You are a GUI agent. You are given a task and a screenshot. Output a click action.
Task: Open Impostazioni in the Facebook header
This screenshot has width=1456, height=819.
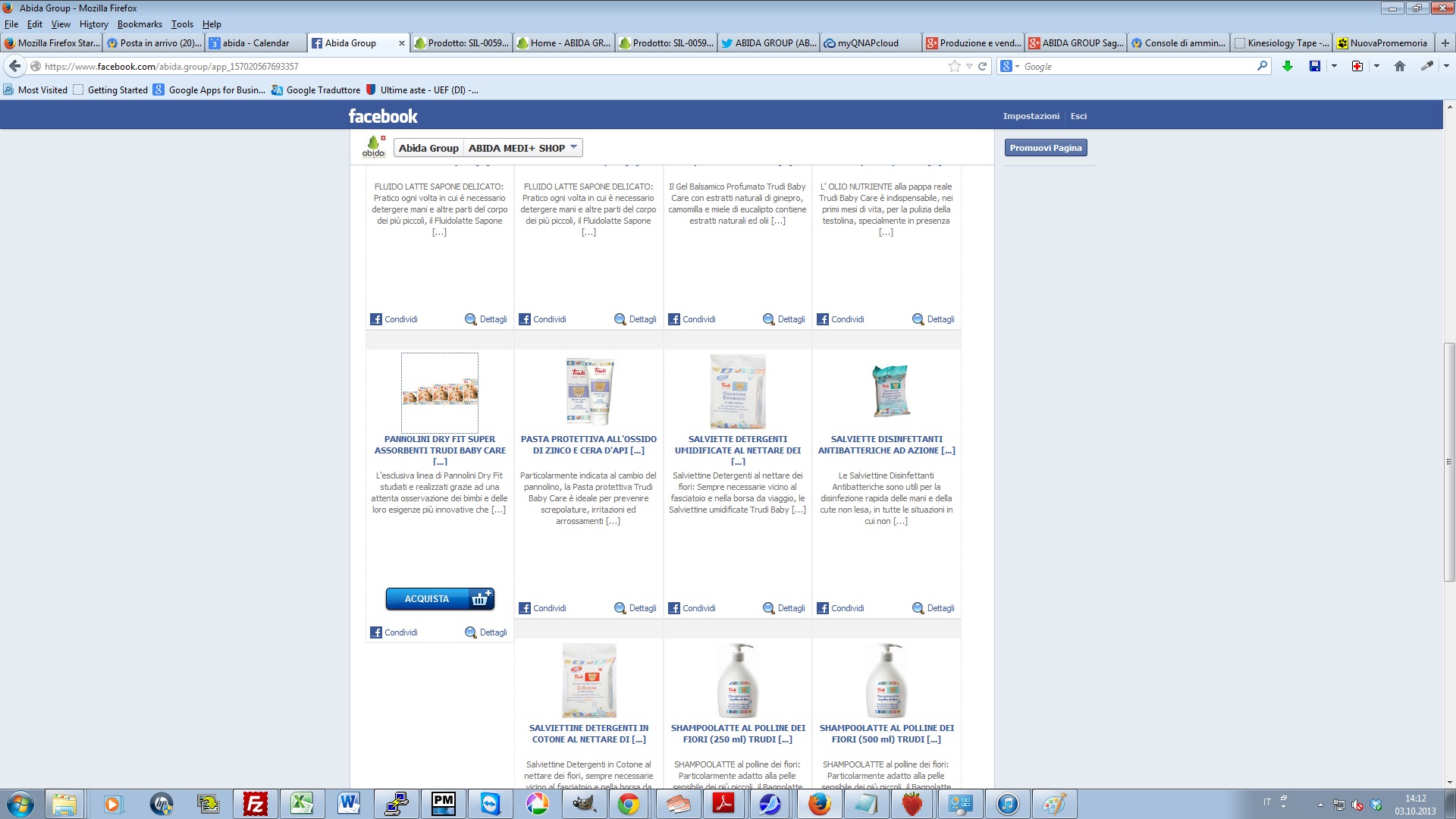1031,116
